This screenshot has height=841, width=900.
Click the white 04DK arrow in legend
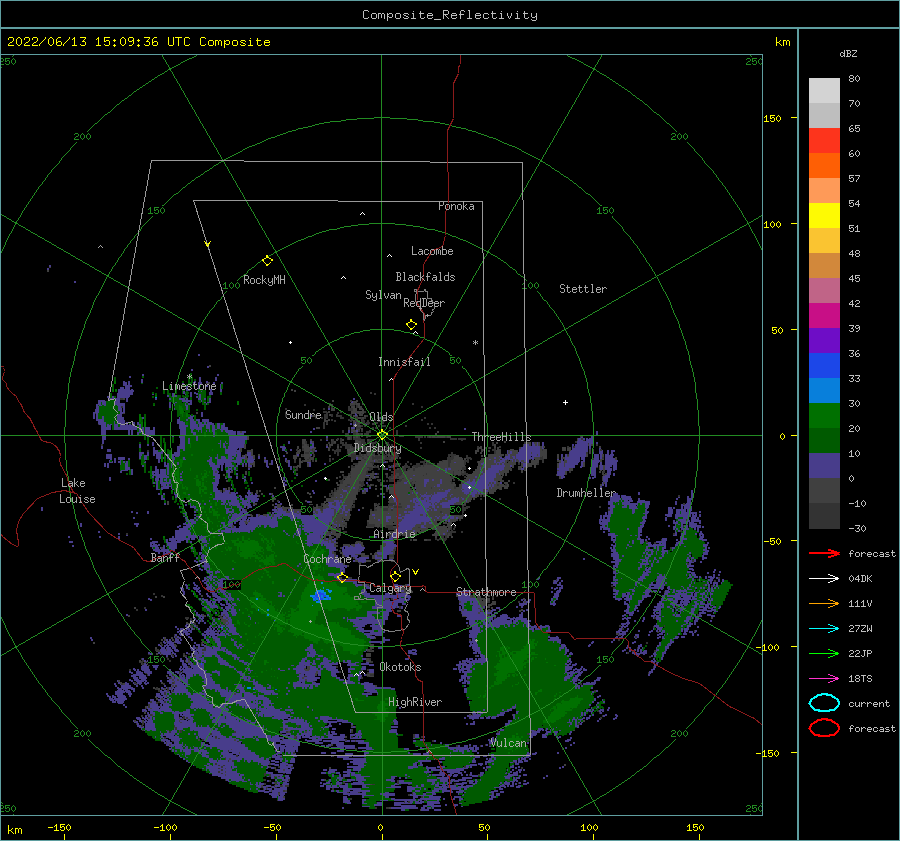pyautogui.click(x=824, y=579)
